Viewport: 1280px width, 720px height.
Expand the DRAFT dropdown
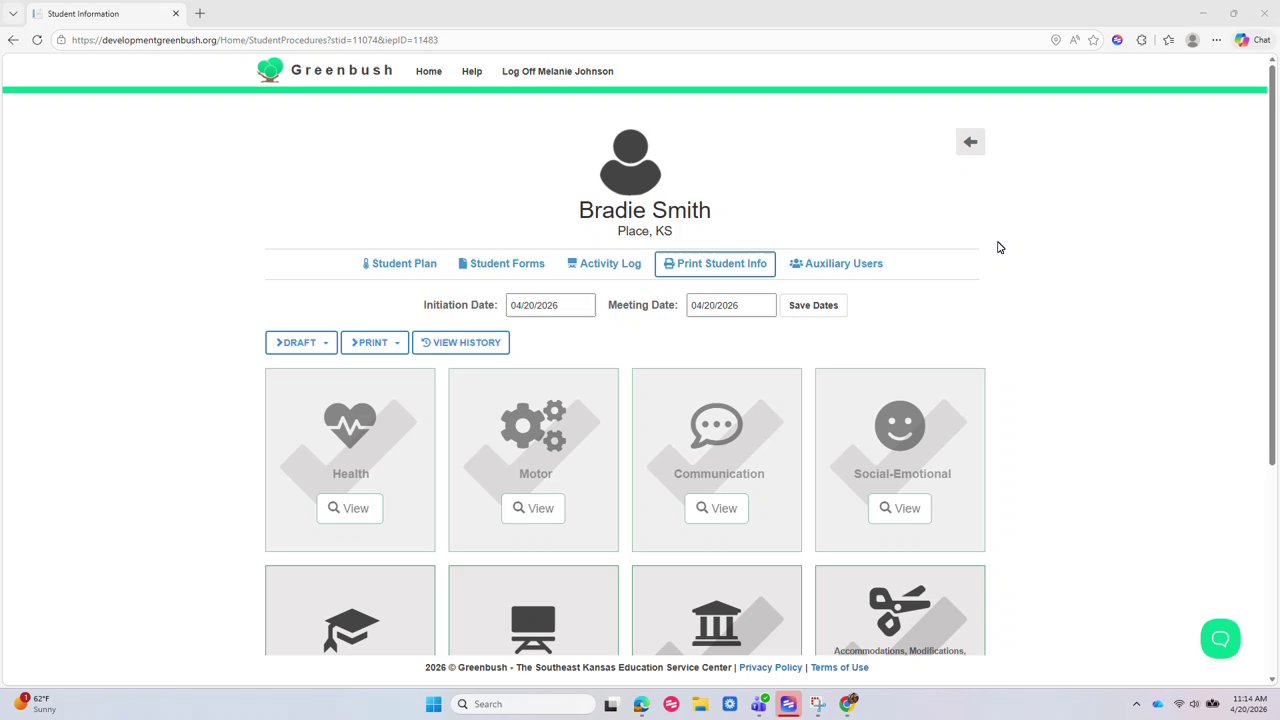(301, 343)
